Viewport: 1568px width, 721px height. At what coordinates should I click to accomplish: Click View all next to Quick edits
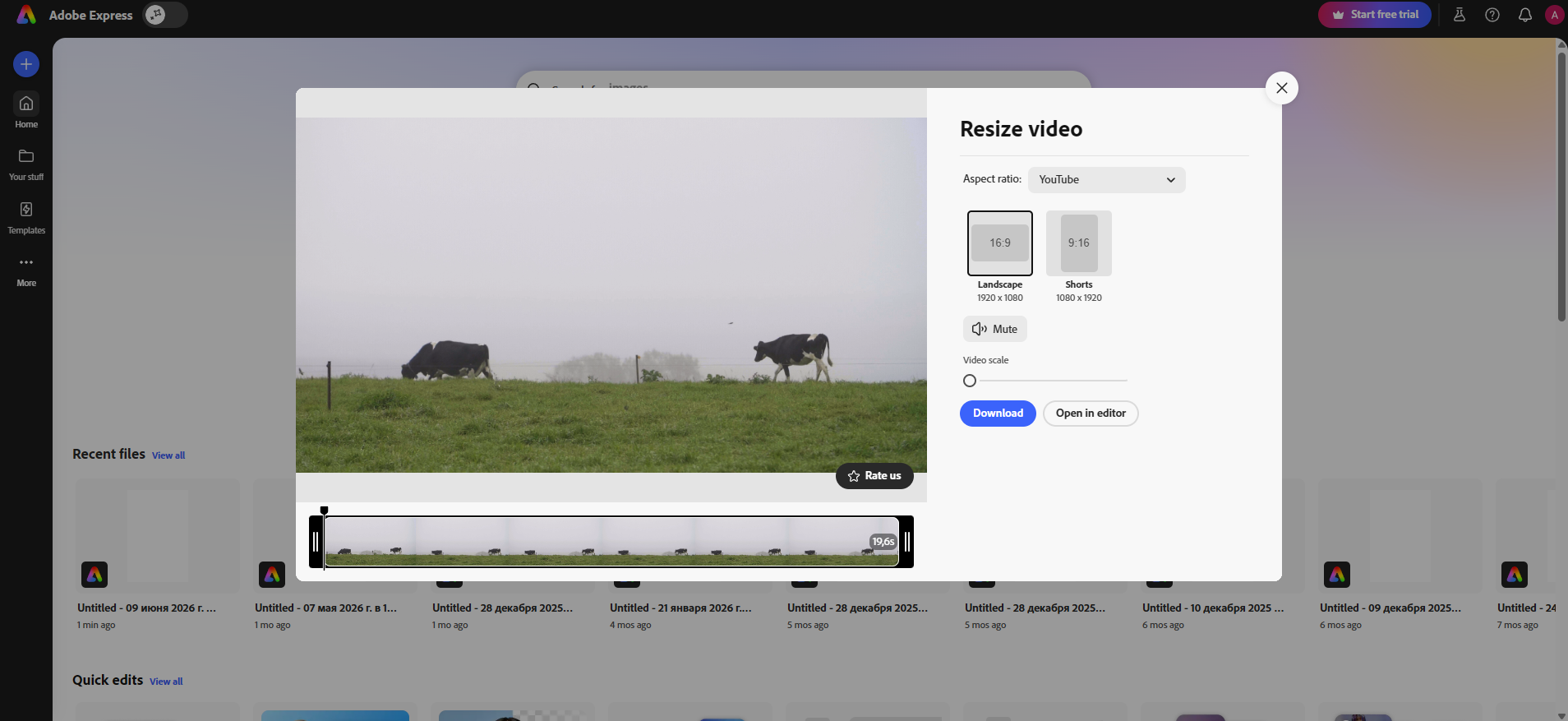166,682
